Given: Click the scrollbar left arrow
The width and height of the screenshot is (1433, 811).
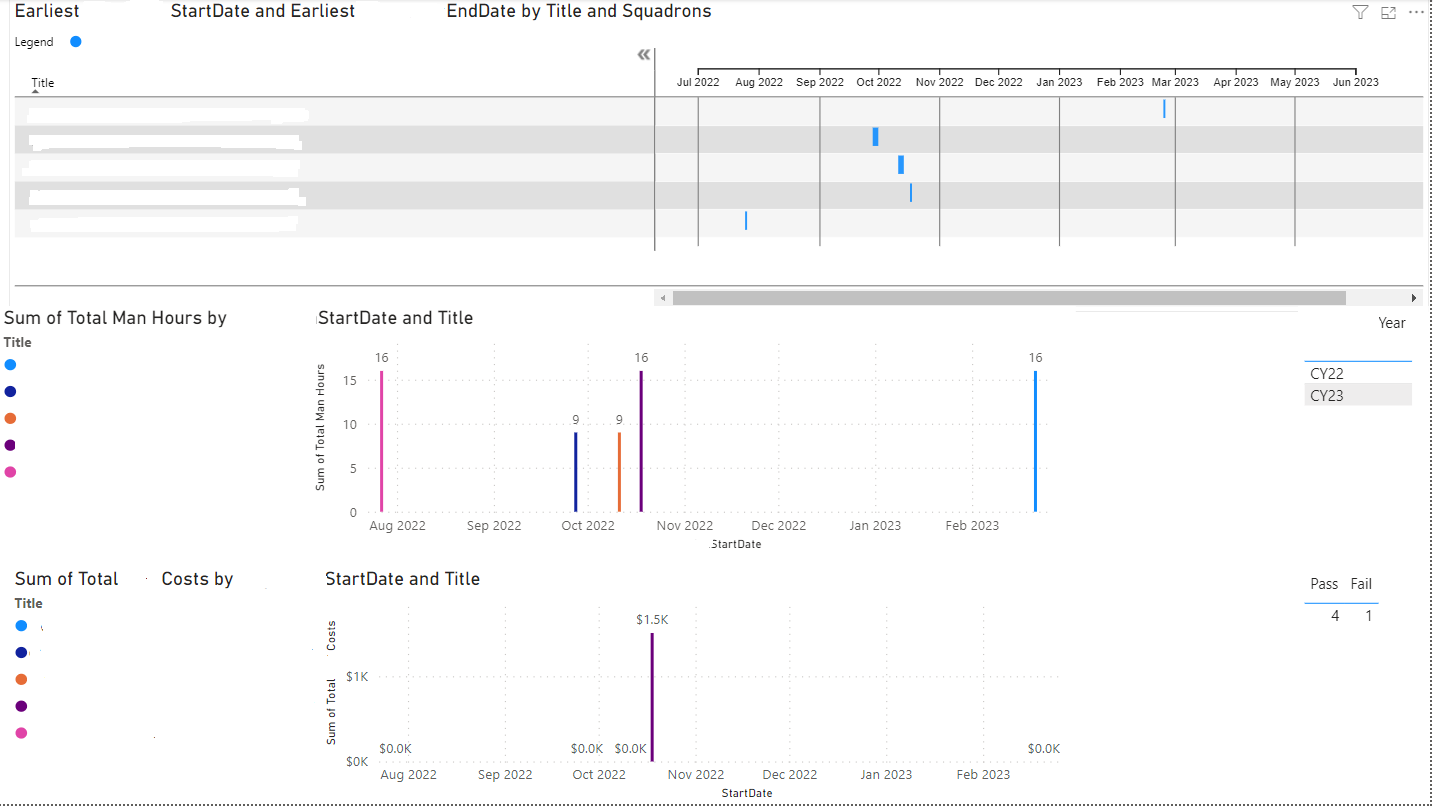Looking at the screenshot, I should (661, 298).
